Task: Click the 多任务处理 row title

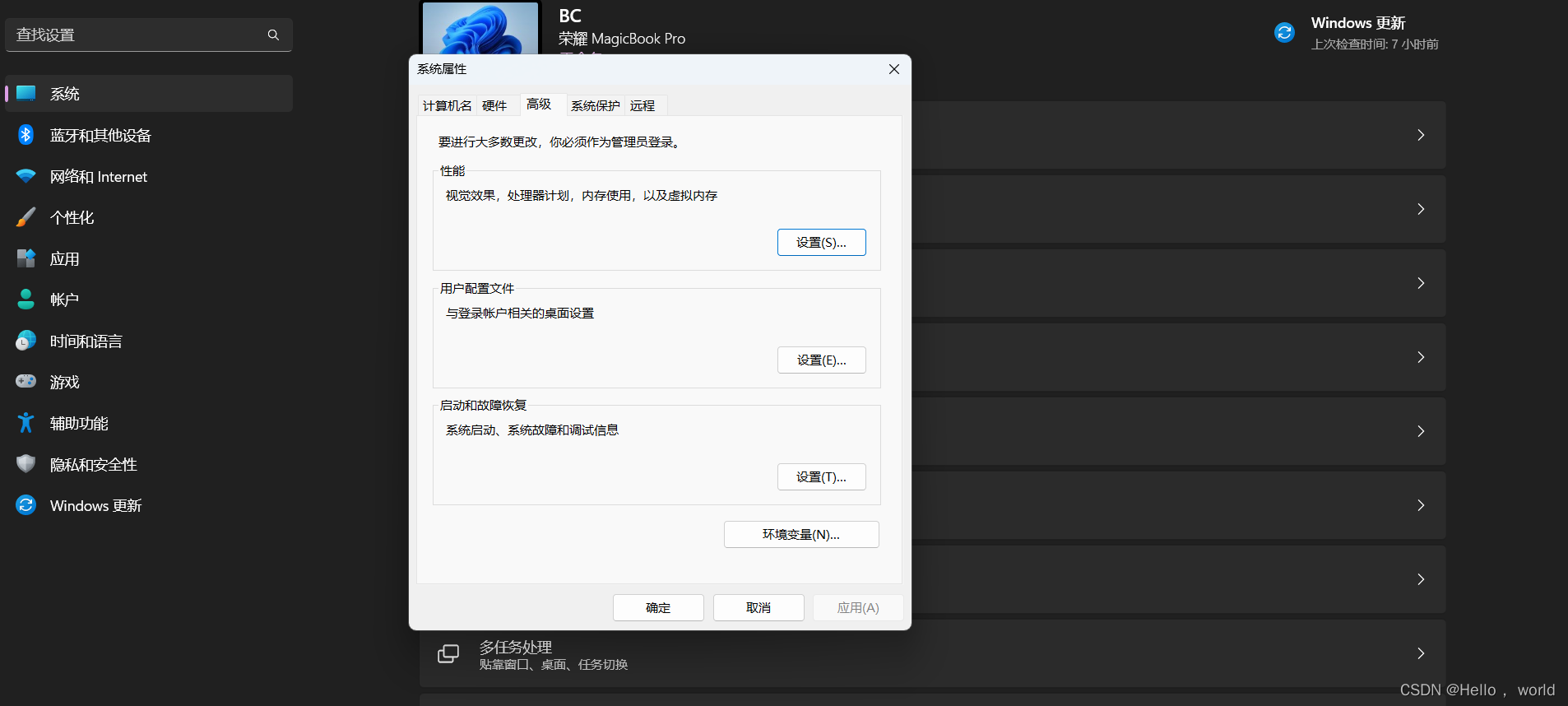Action: 516,647
